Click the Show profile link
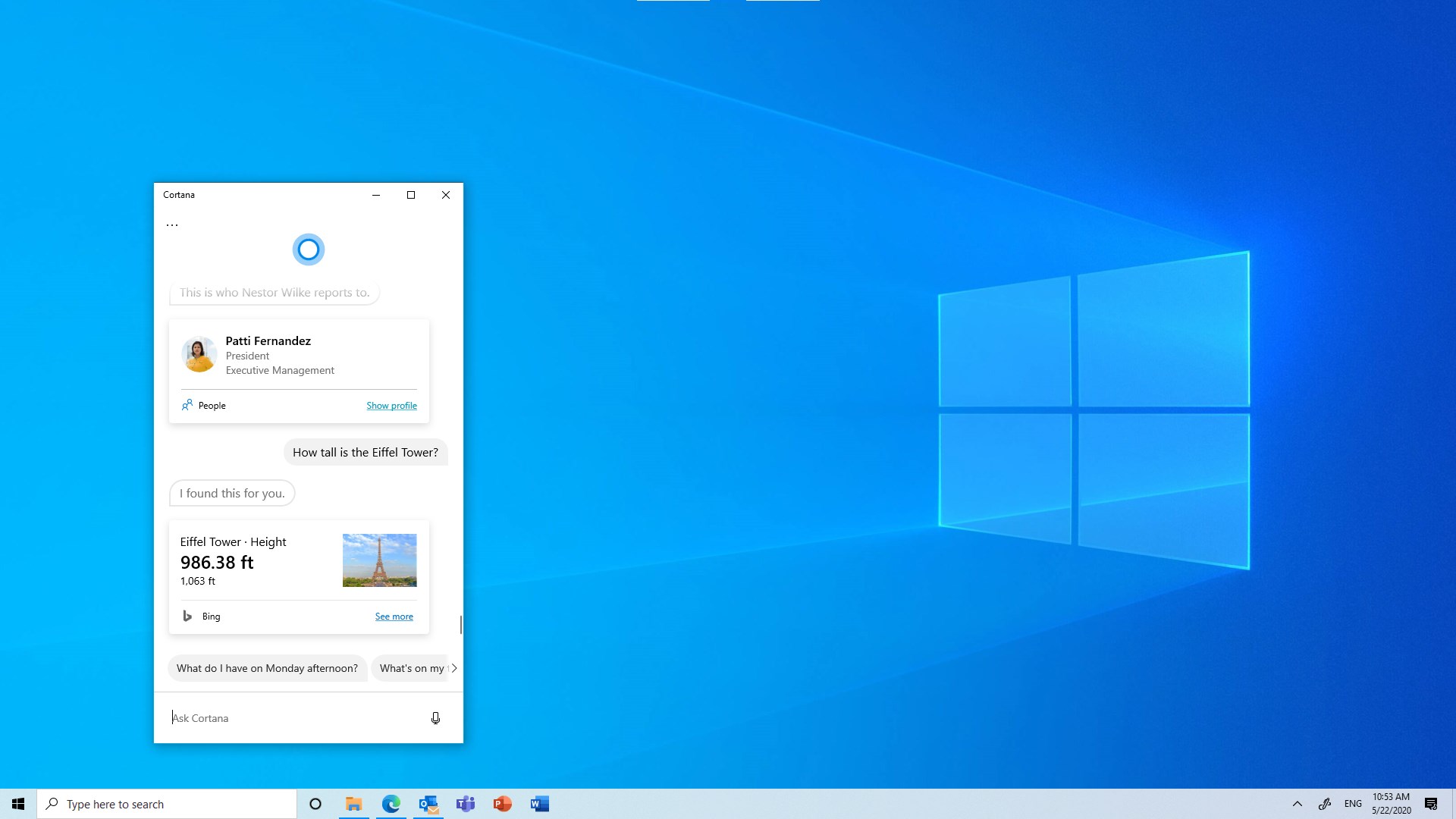Screen dimensions: 1456x819 [391, 406]
